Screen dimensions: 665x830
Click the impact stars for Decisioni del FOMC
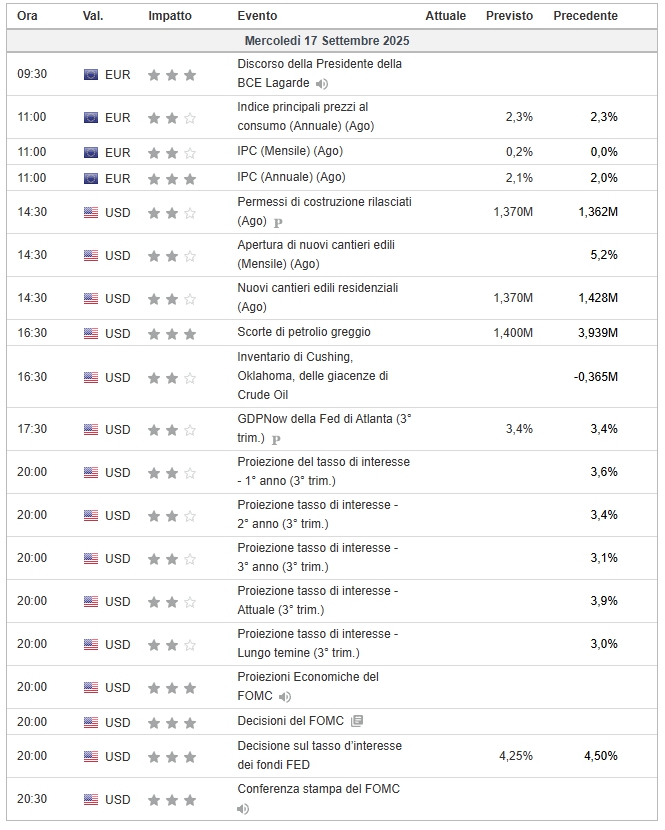[x=172, y=722]
